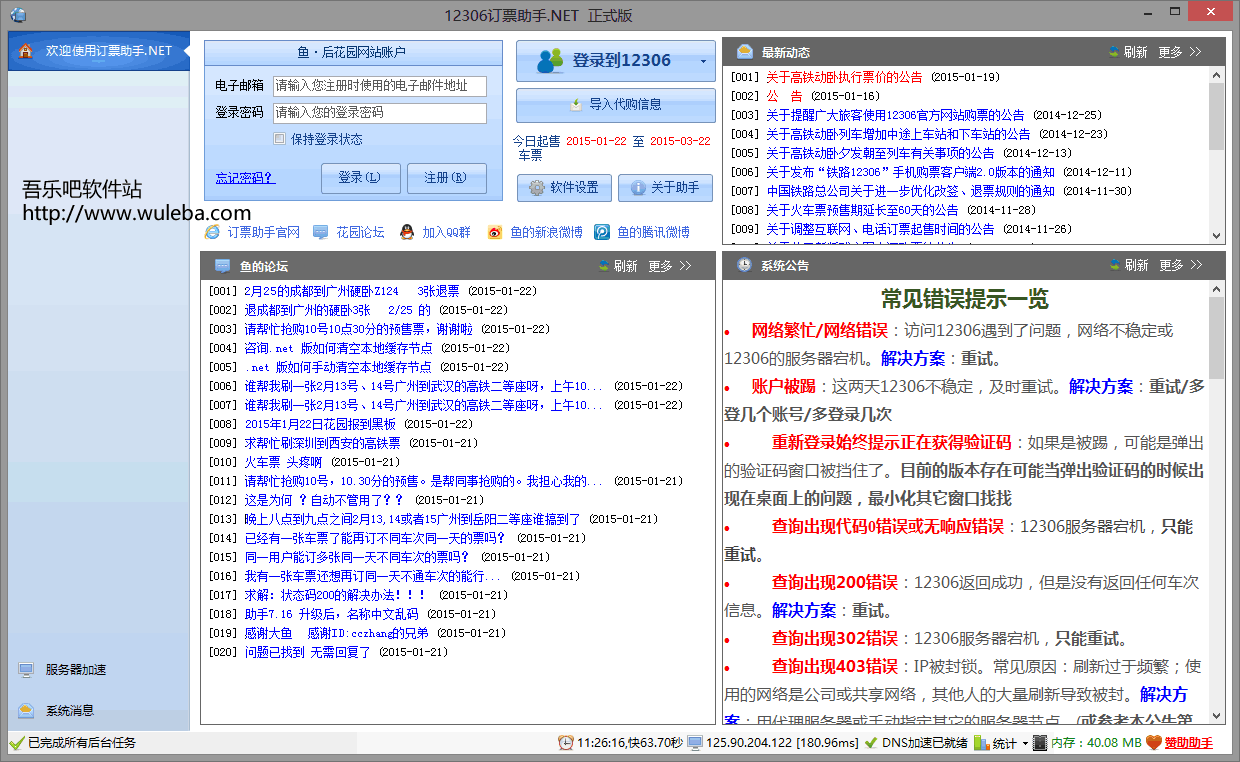Open news item 关于火车票预售期延长至60天的公告

862,210
